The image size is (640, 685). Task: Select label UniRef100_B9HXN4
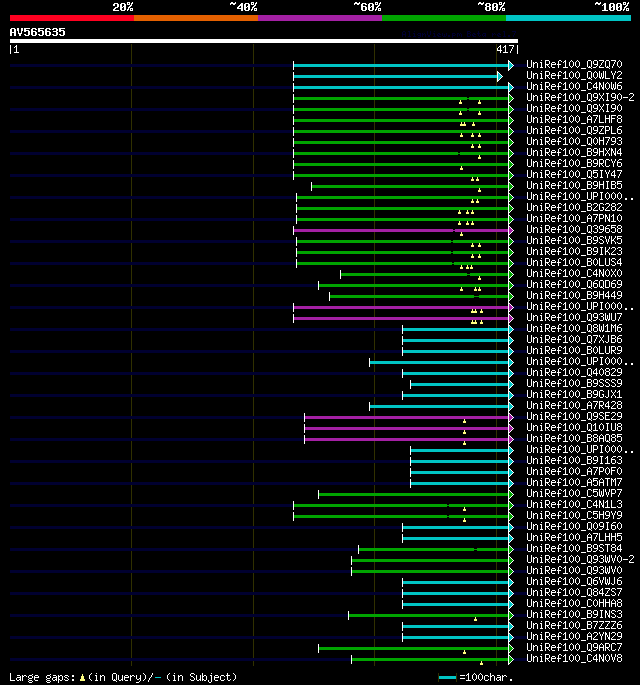coord(574,152)
